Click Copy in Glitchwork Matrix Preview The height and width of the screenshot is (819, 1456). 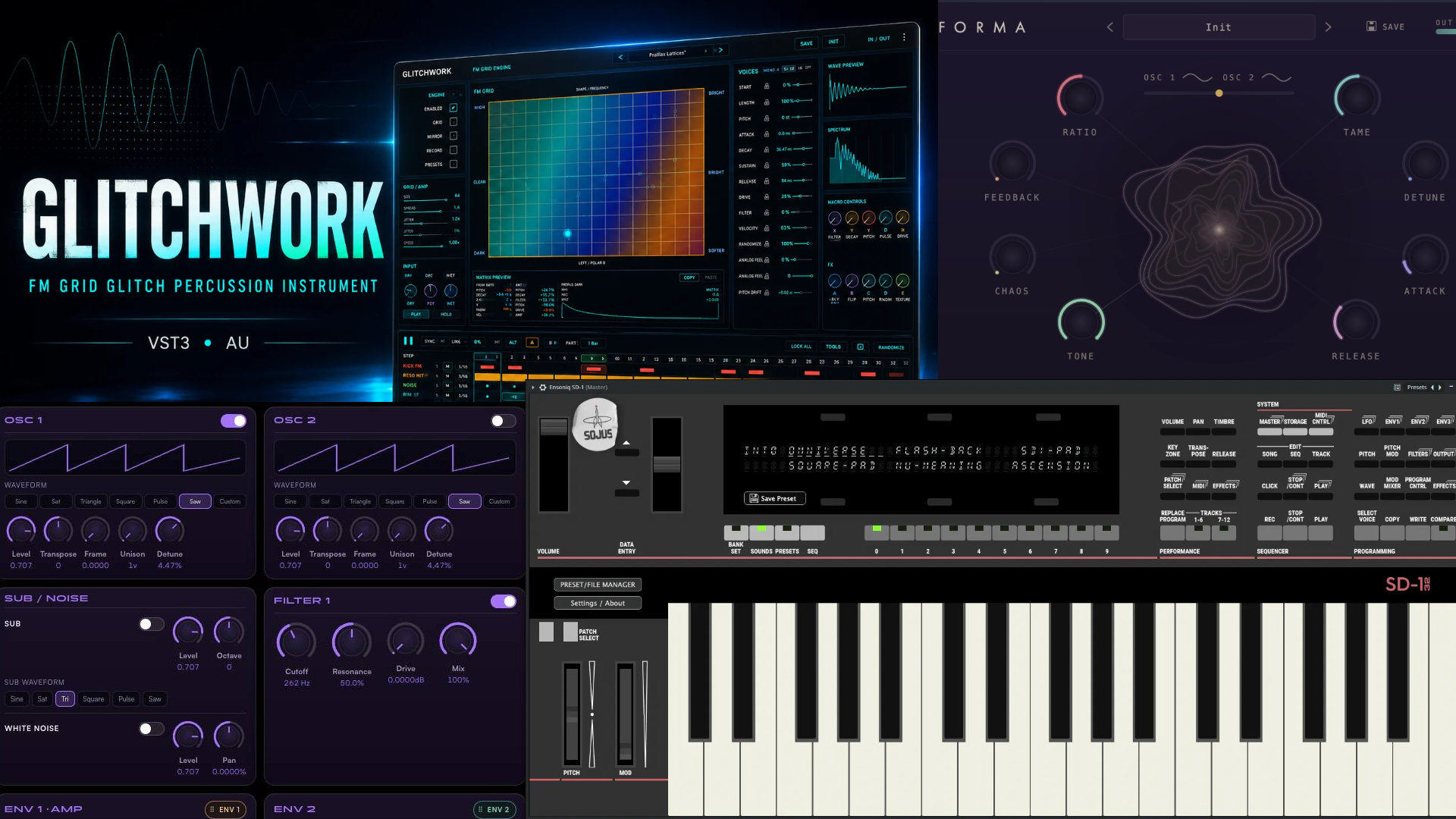click(x=689, y=278)
